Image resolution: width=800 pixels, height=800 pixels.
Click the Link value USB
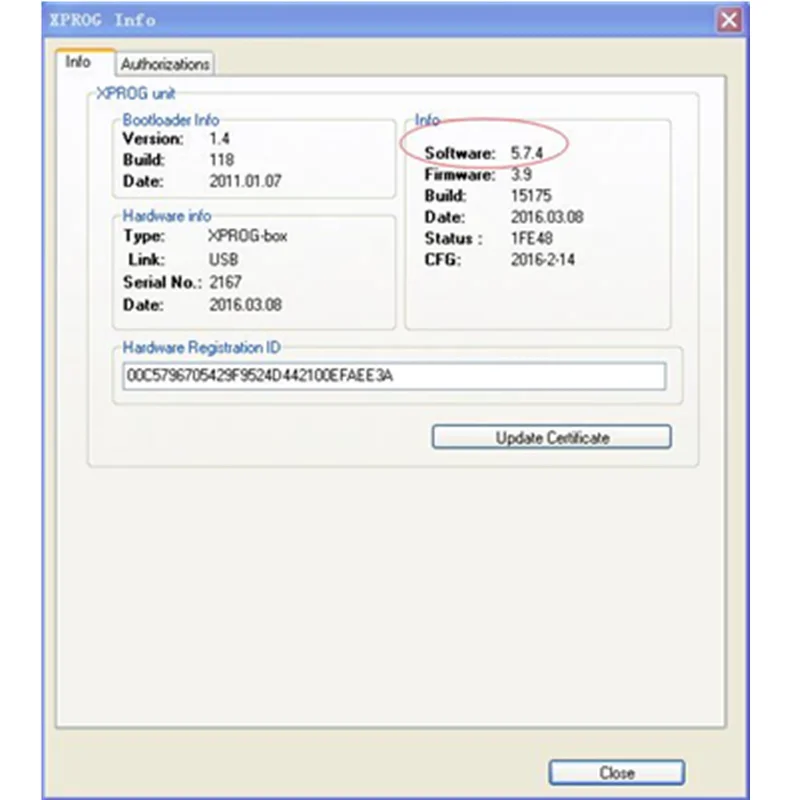click(223, 259)
